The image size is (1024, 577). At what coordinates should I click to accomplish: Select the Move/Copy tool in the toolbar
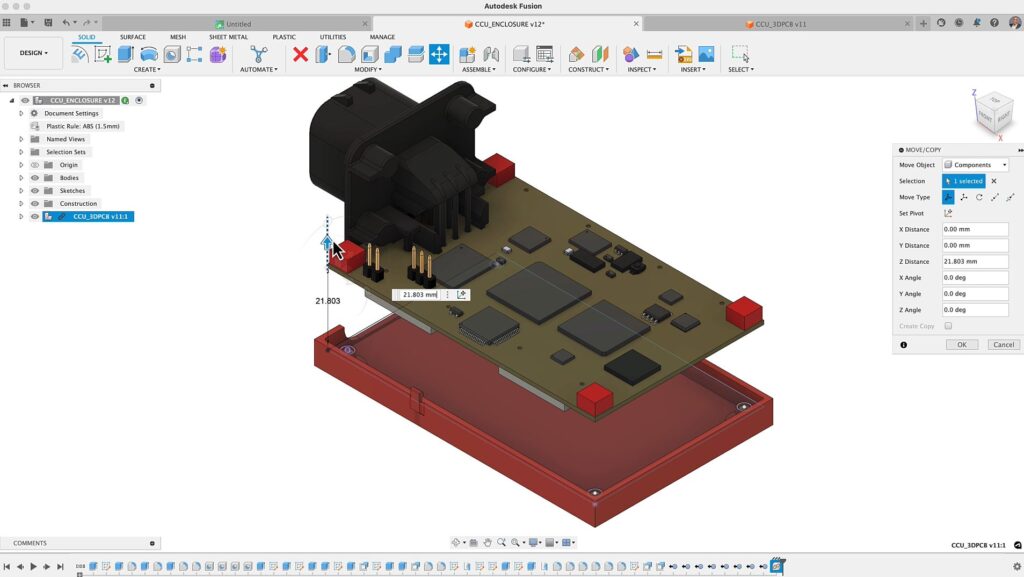tap(438, 55)
